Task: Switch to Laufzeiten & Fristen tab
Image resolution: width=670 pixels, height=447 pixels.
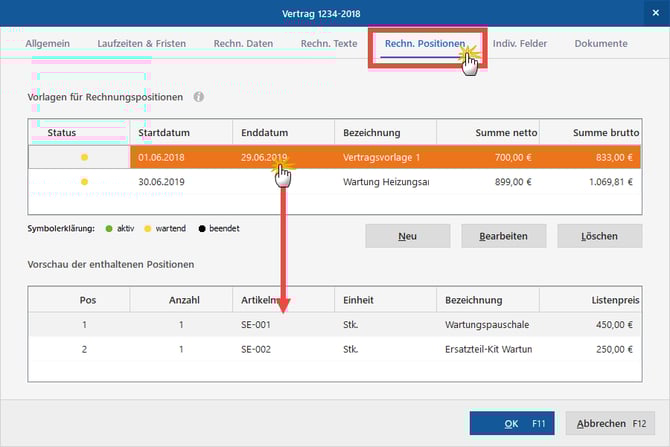Action: pos(140,44)
